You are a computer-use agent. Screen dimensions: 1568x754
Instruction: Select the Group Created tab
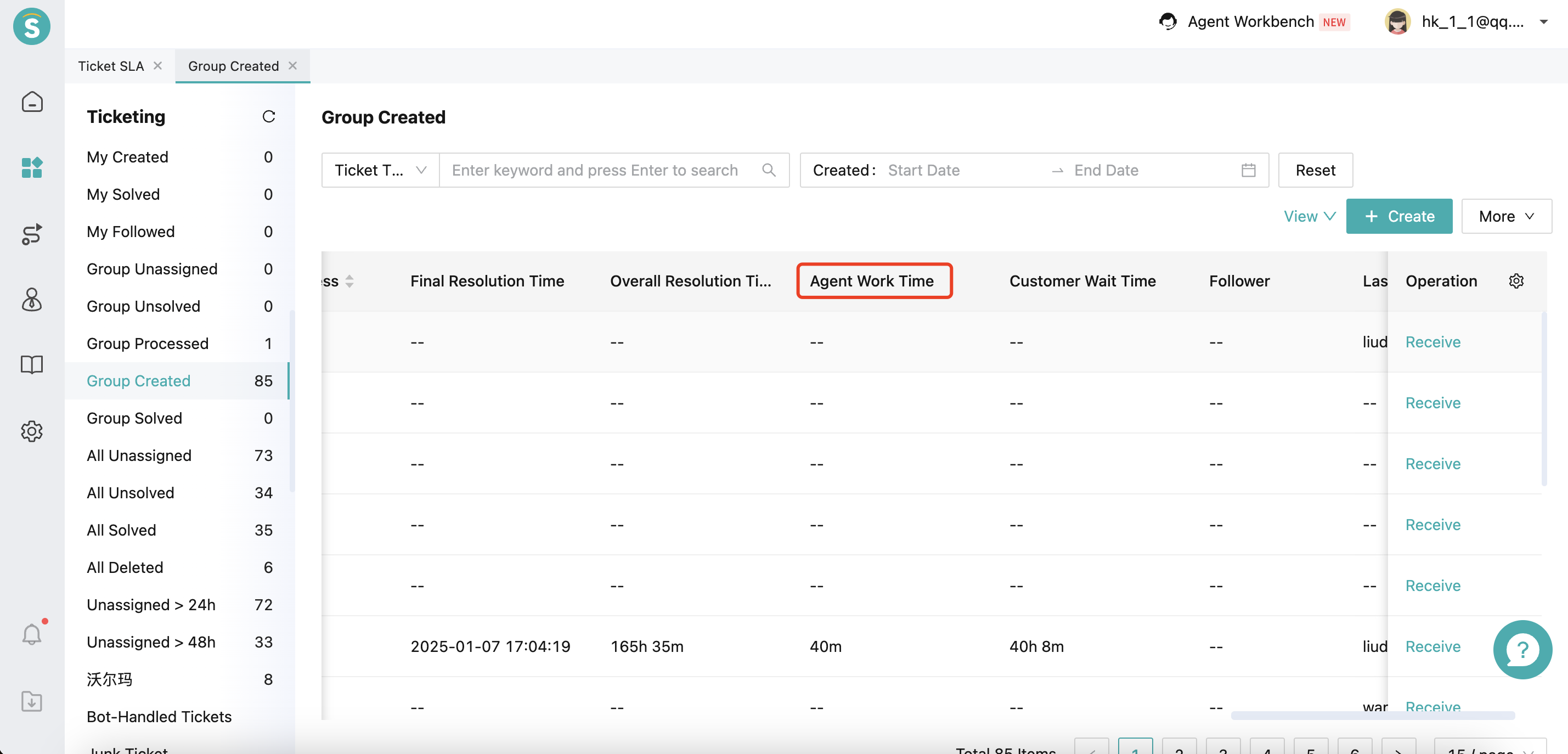[x=233, y=66]
